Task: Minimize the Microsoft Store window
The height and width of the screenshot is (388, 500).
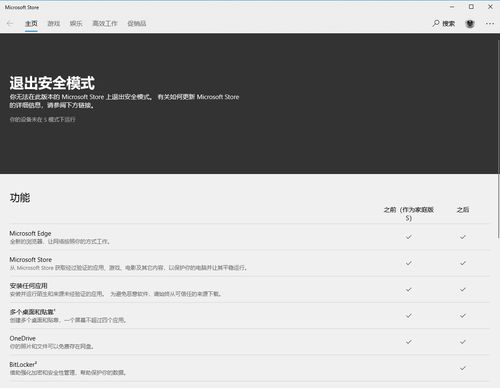Action: click(452, 7)
